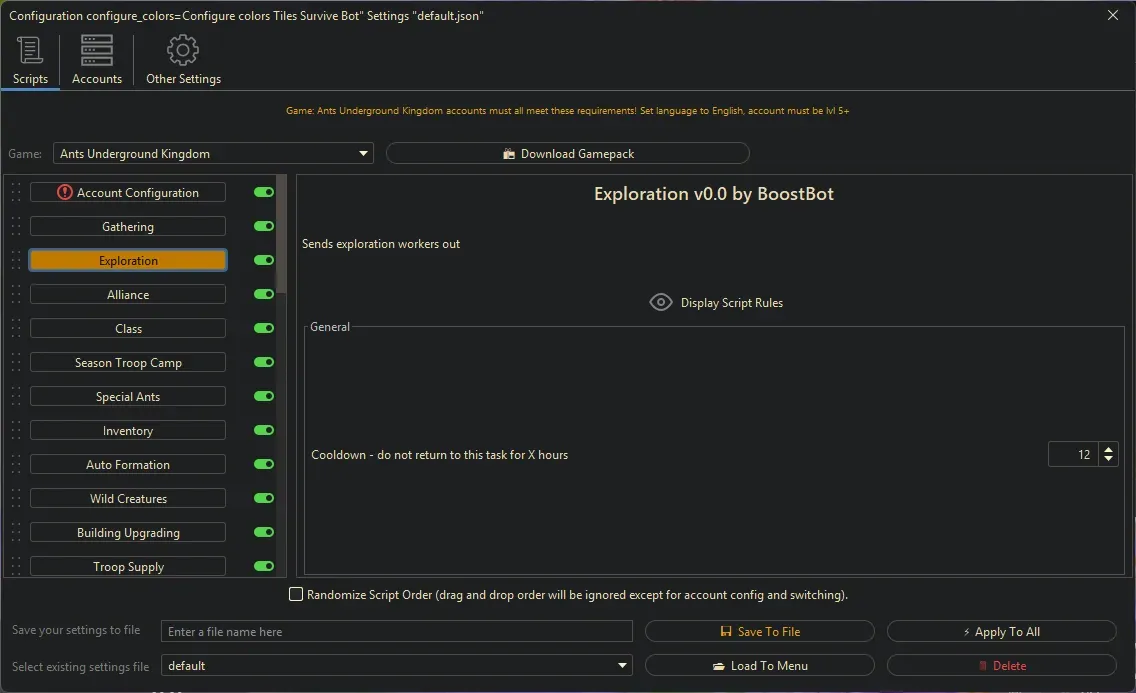Enable Randomize Script Order checkbox
1136x693 pixels.
(x=296, y=595)
